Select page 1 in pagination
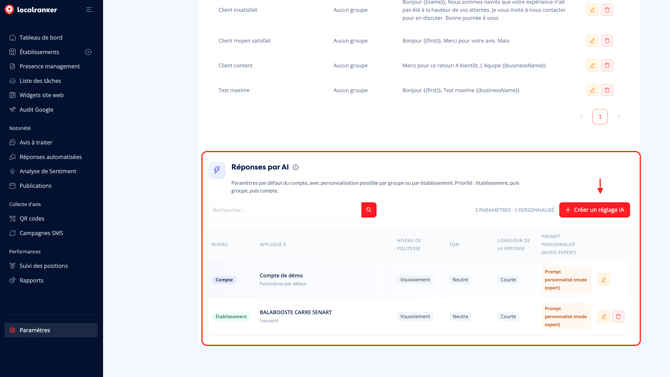The width and height of the screenshot is (670, 377). click(600, 117)
